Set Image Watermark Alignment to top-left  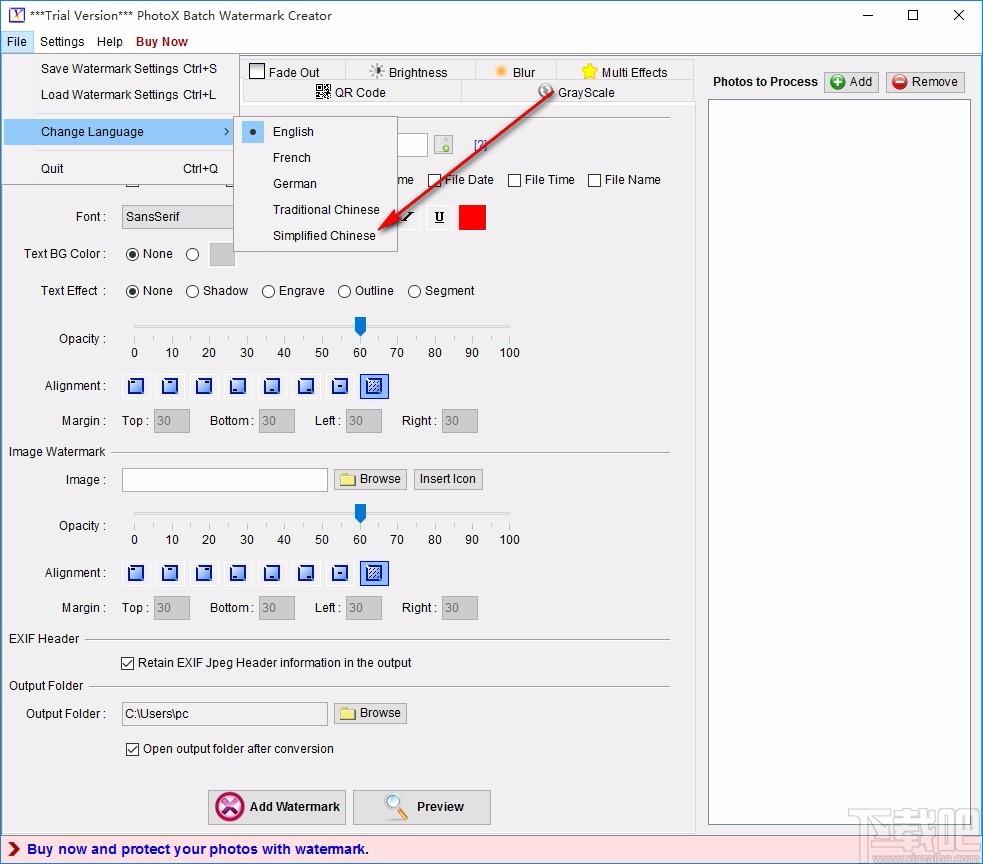click(136, 573)
